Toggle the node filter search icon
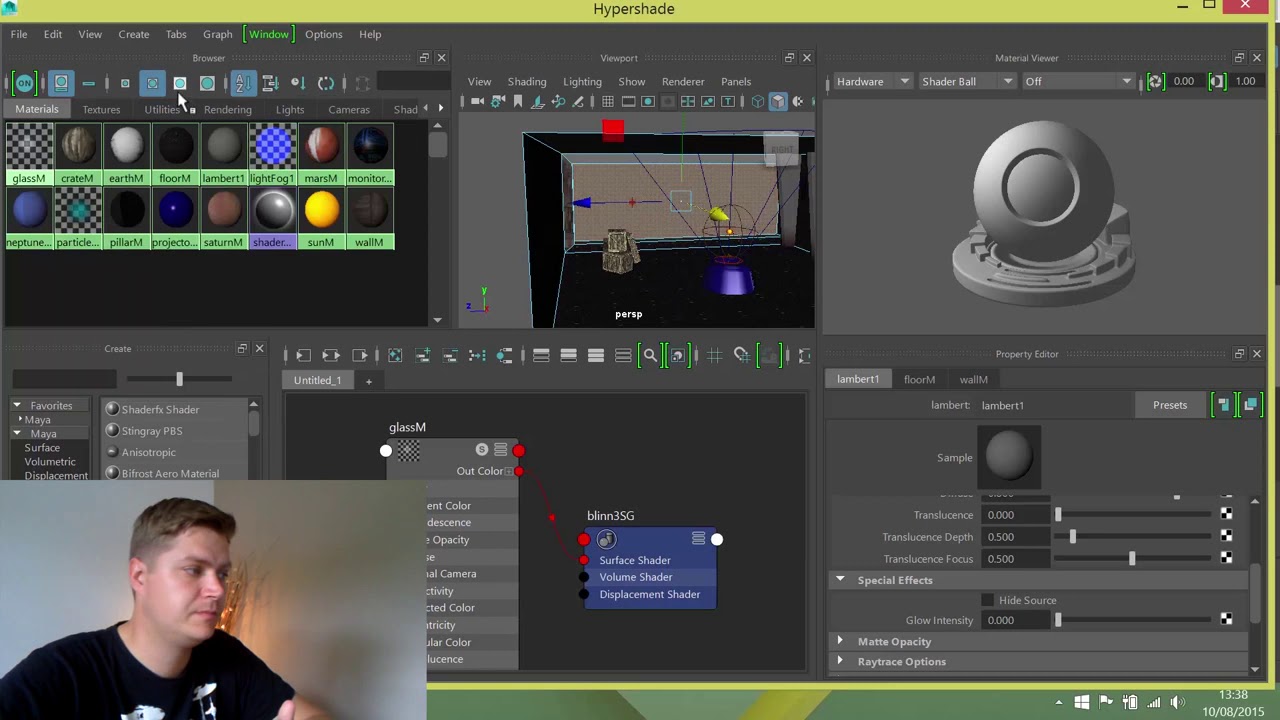Viewport: 1280px width, 720px height. coord(650,355)
